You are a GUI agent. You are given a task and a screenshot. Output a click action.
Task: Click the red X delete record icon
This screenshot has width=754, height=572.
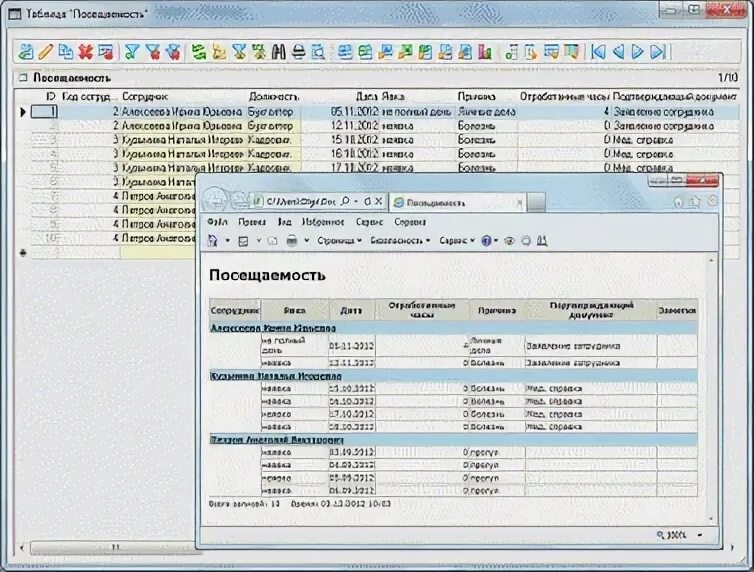pos(85,51)
